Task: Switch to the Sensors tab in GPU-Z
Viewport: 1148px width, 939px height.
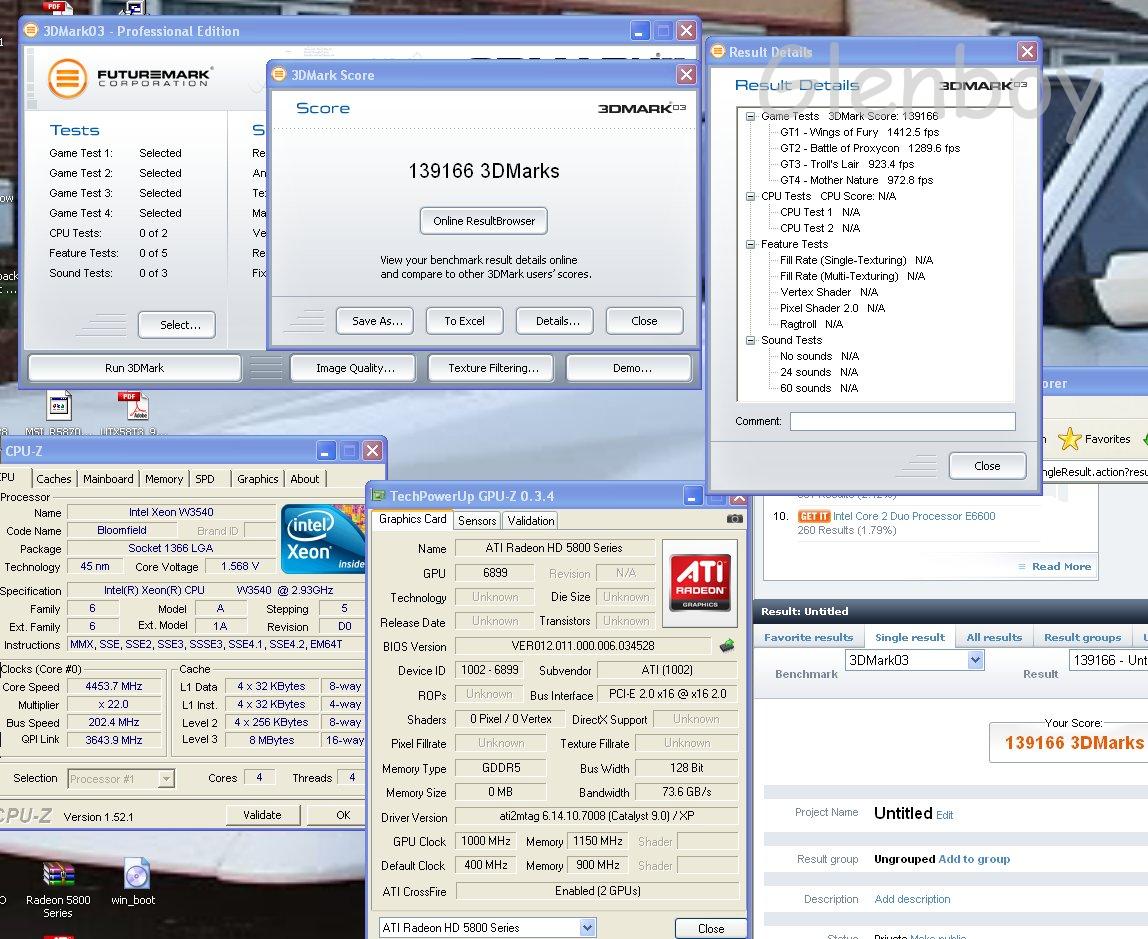Action: 477,520
